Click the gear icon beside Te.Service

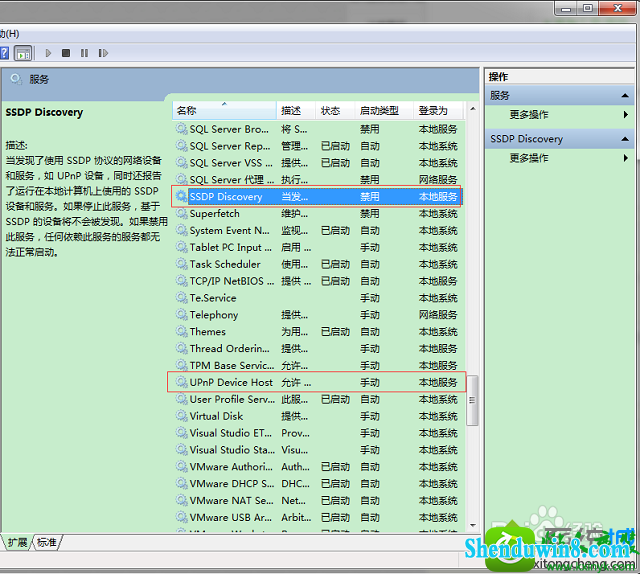(182, 298)
